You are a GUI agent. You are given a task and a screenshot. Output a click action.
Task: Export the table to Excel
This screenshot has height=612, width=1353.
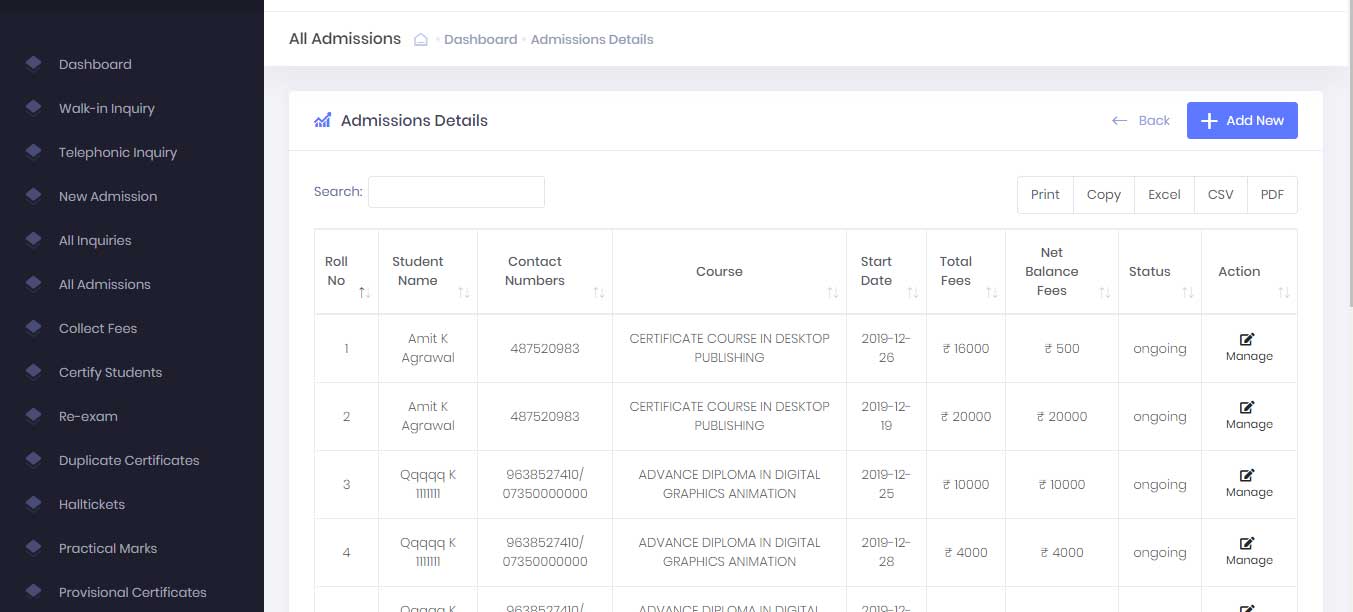point(1164,195)
